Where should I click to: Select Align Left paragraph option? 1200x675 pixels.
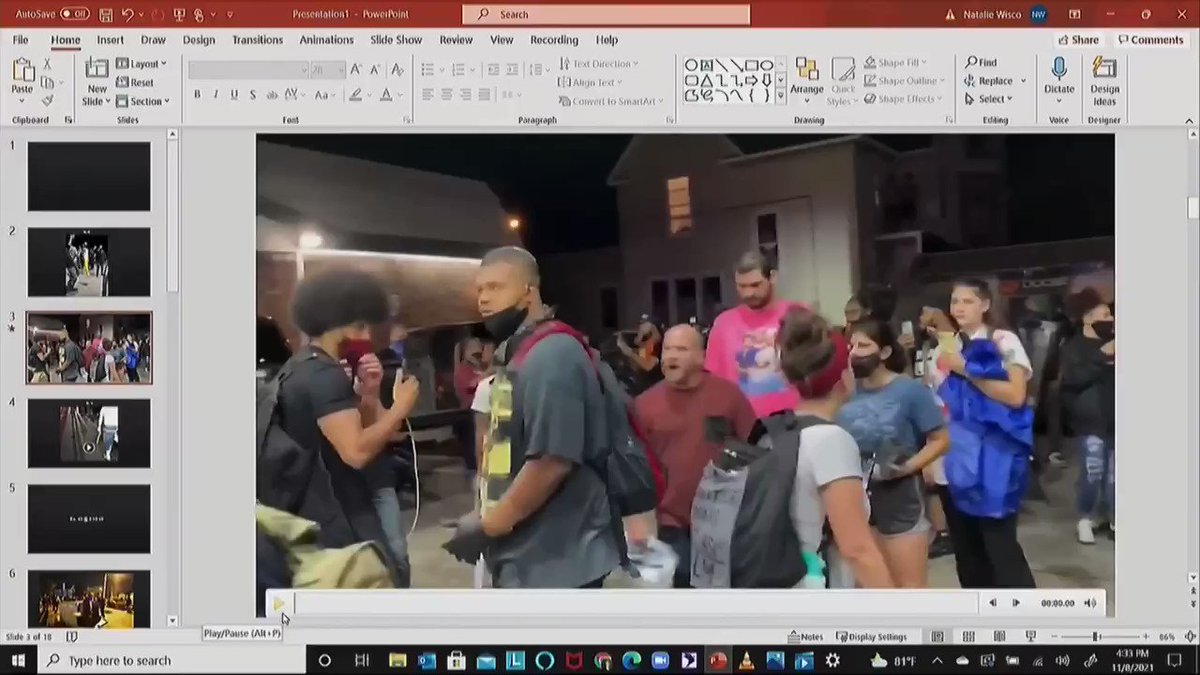427,95
